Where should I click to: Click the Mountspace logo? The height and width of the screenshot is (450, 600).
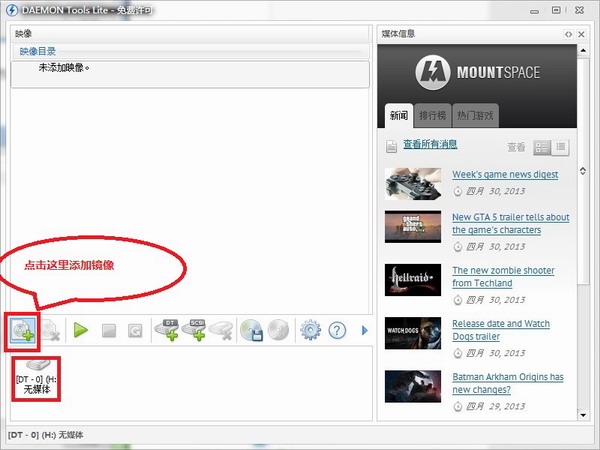[478, 73]
